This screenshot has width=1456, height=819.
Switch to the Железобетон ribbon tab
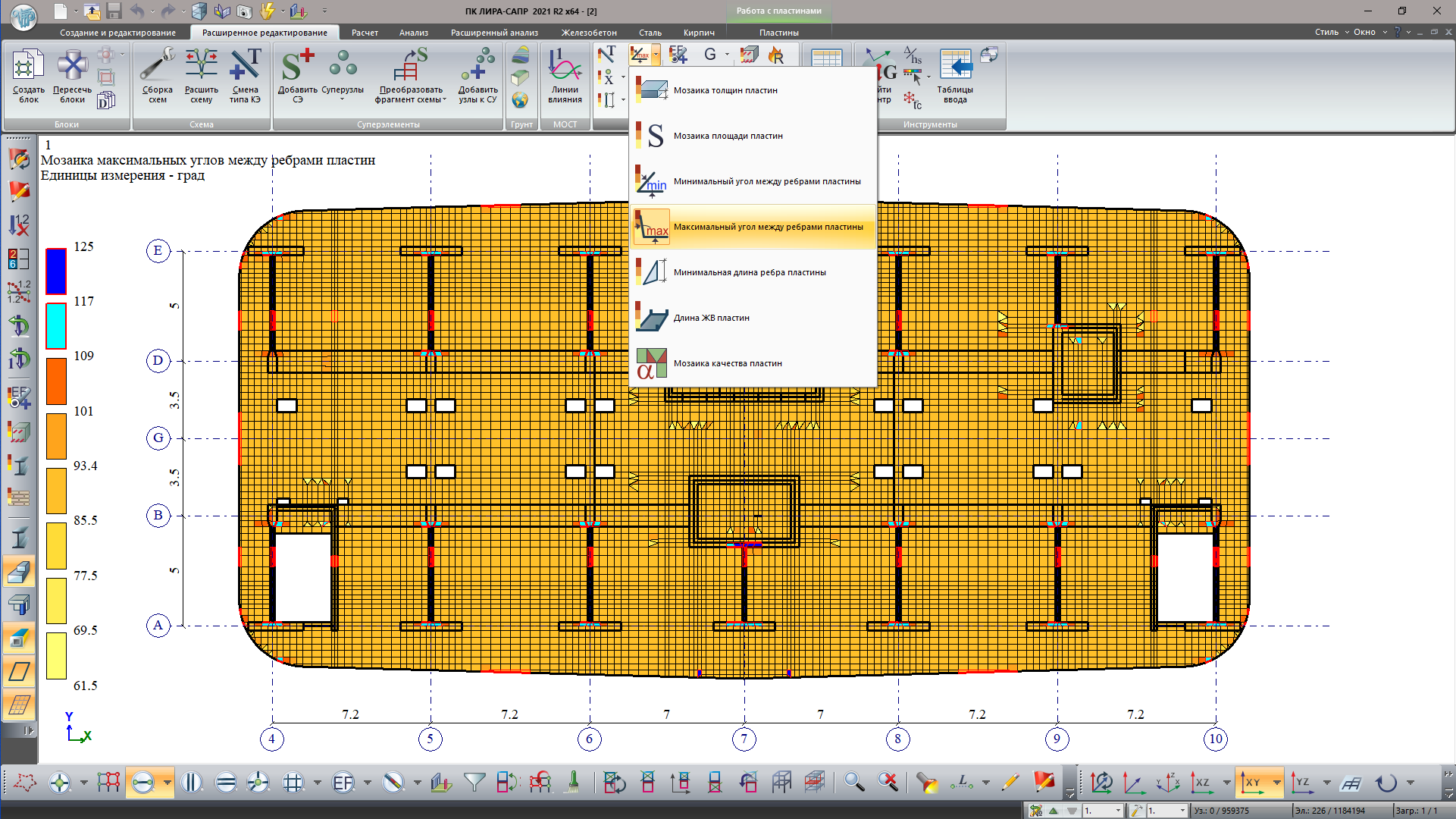coord(588,33)
